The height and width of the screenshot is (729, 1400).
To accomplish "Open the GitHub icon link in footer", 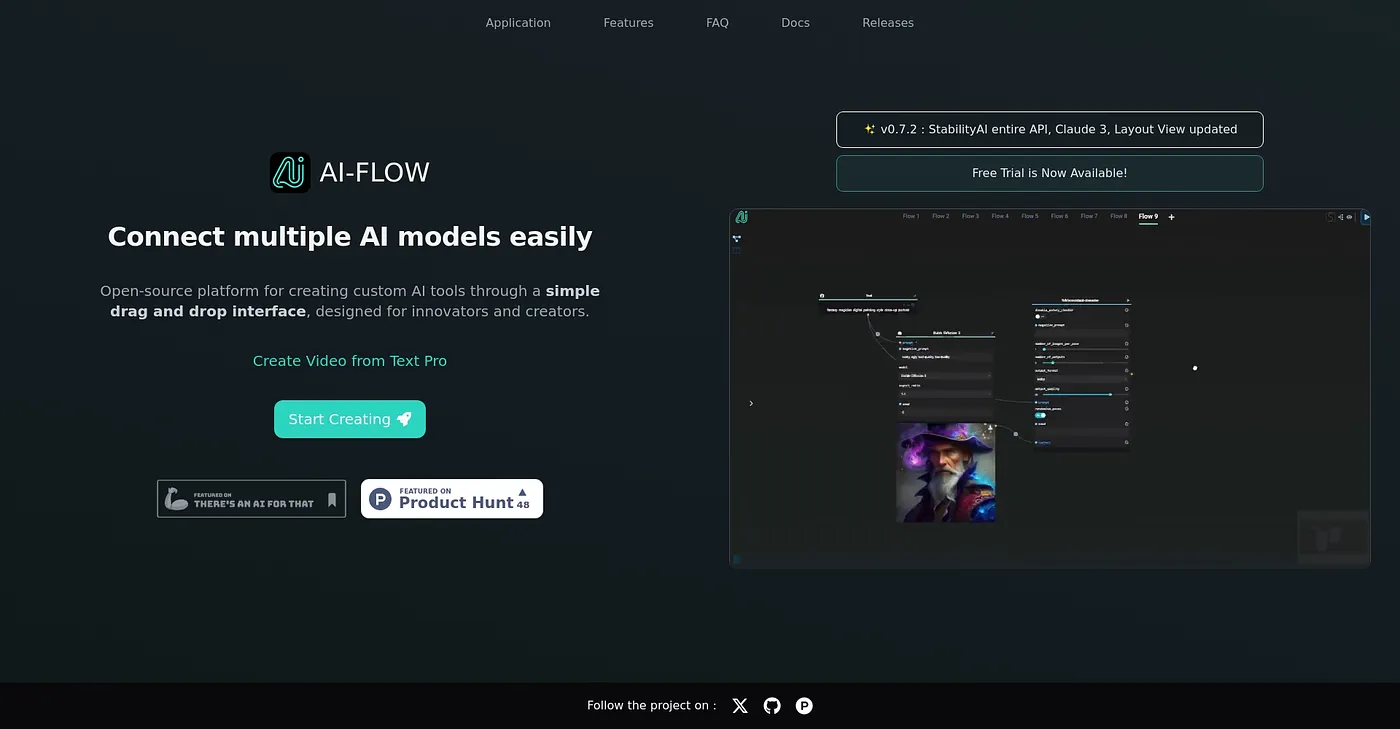I will coord(772,706).
